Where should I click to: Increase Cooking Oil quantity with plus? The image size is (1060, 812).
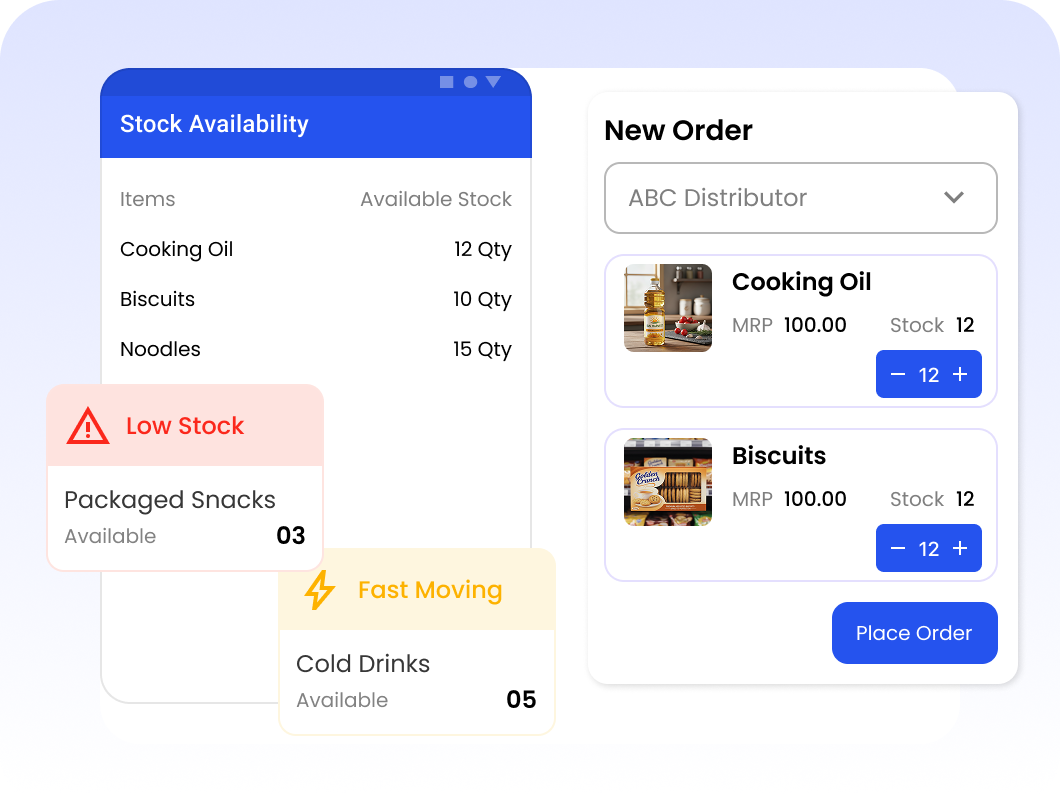pos(960,374)
